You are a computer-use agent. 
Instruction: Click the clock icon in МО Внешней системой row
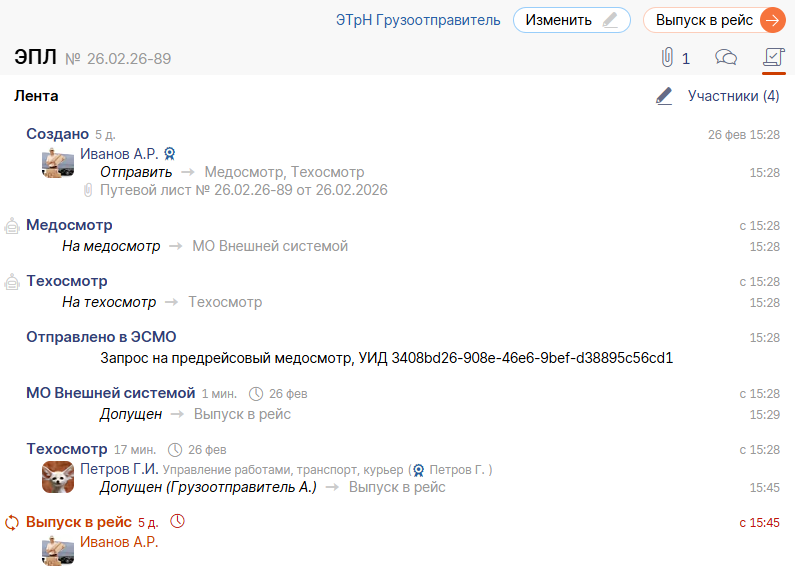click(x=255, y=394)
